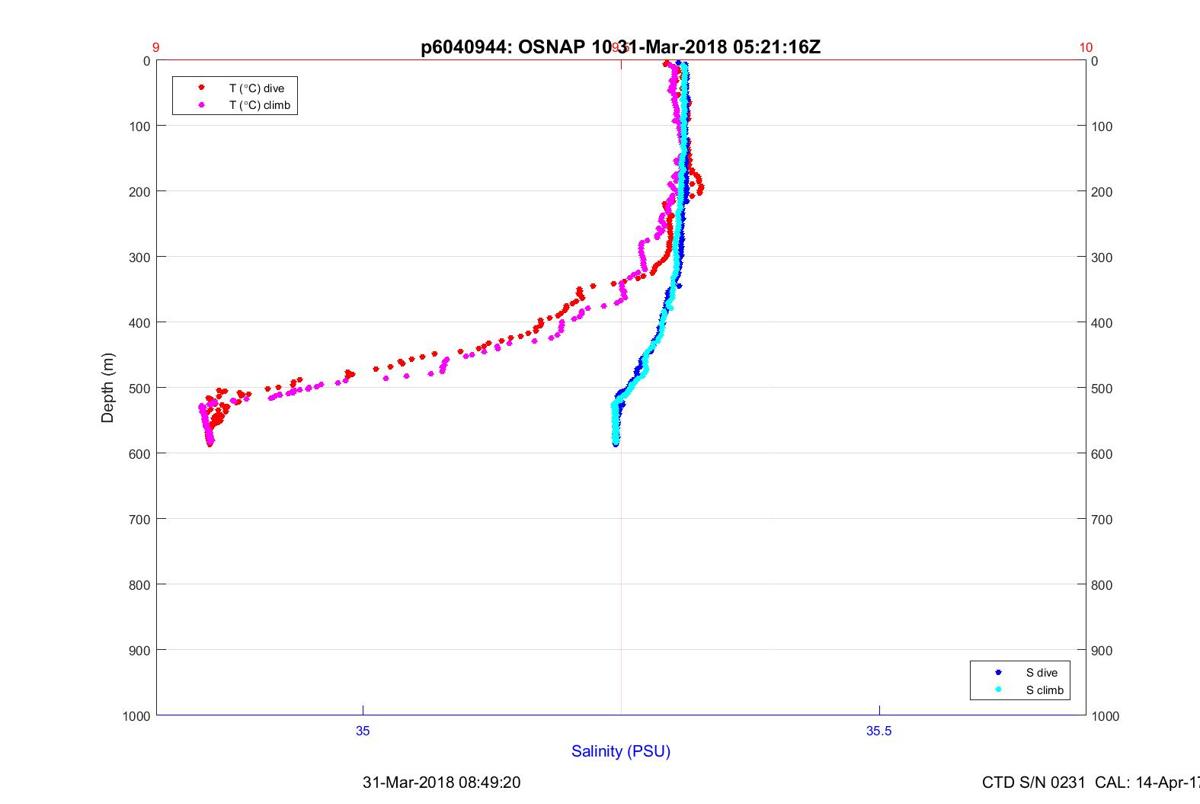Screen dimensions: 1200x804
Task: Click the CTD S/N 0231 CAL text
Action: tap(1091, 782)
